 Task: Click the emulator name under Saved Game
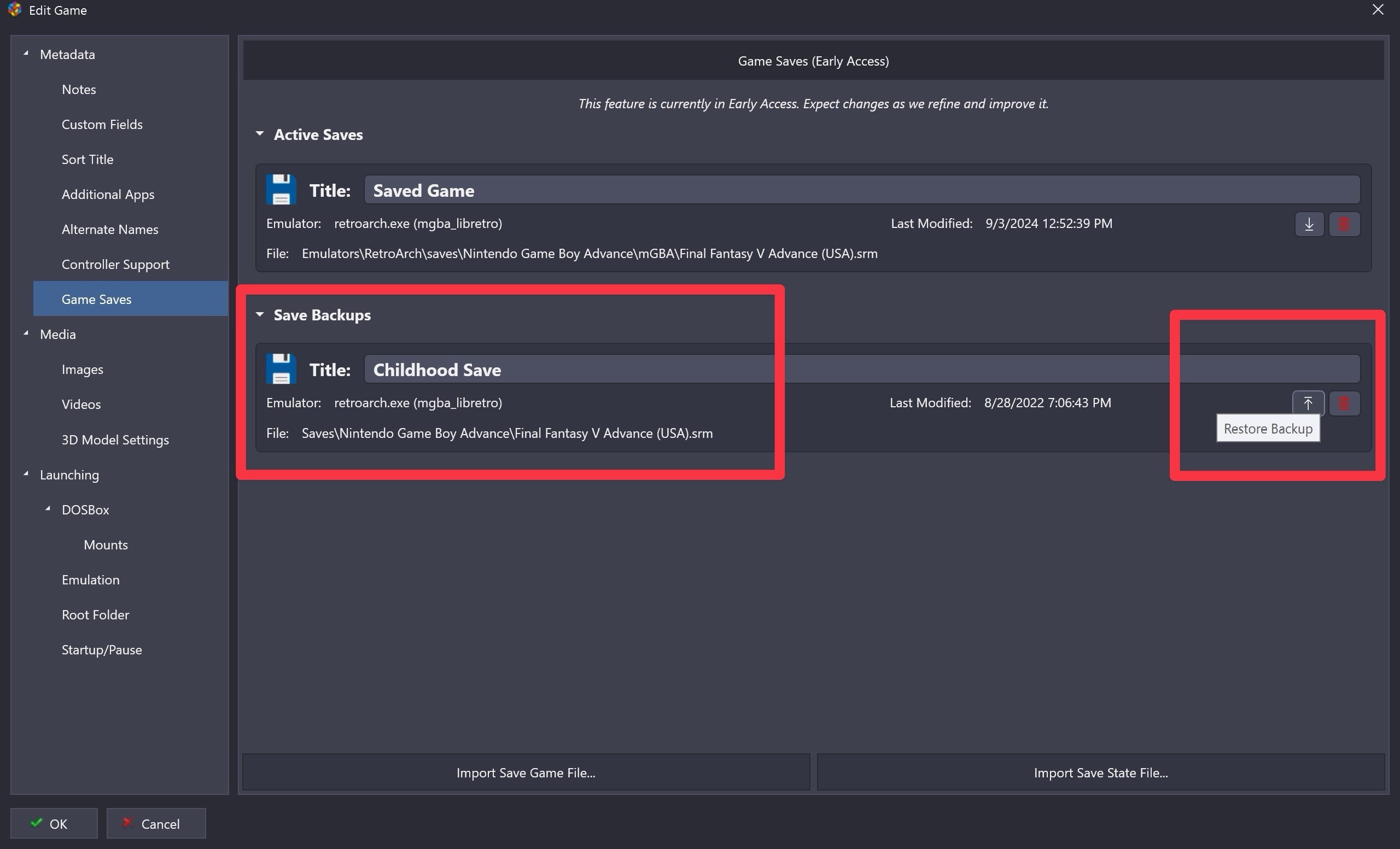click(x=418, y=224)
